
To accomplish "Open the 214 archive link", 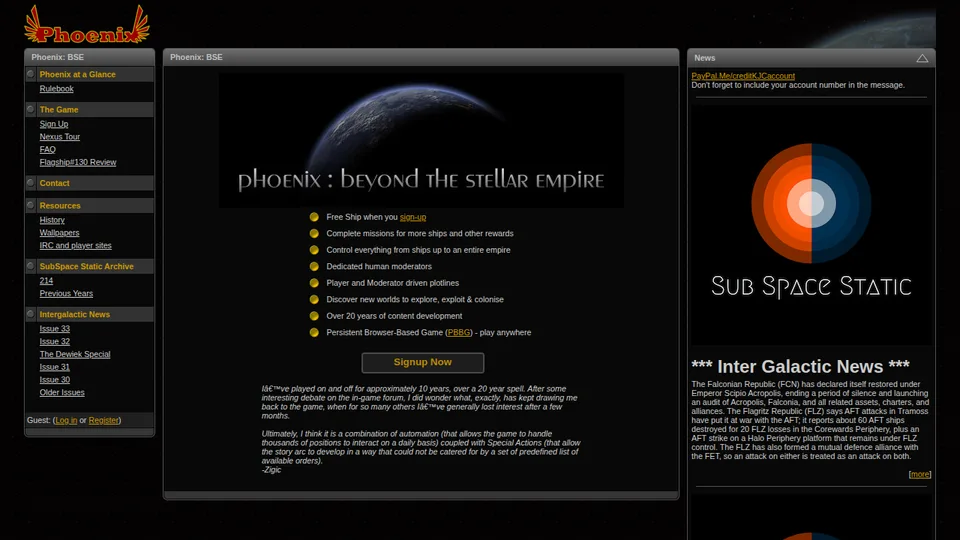I will click(46, 280).
